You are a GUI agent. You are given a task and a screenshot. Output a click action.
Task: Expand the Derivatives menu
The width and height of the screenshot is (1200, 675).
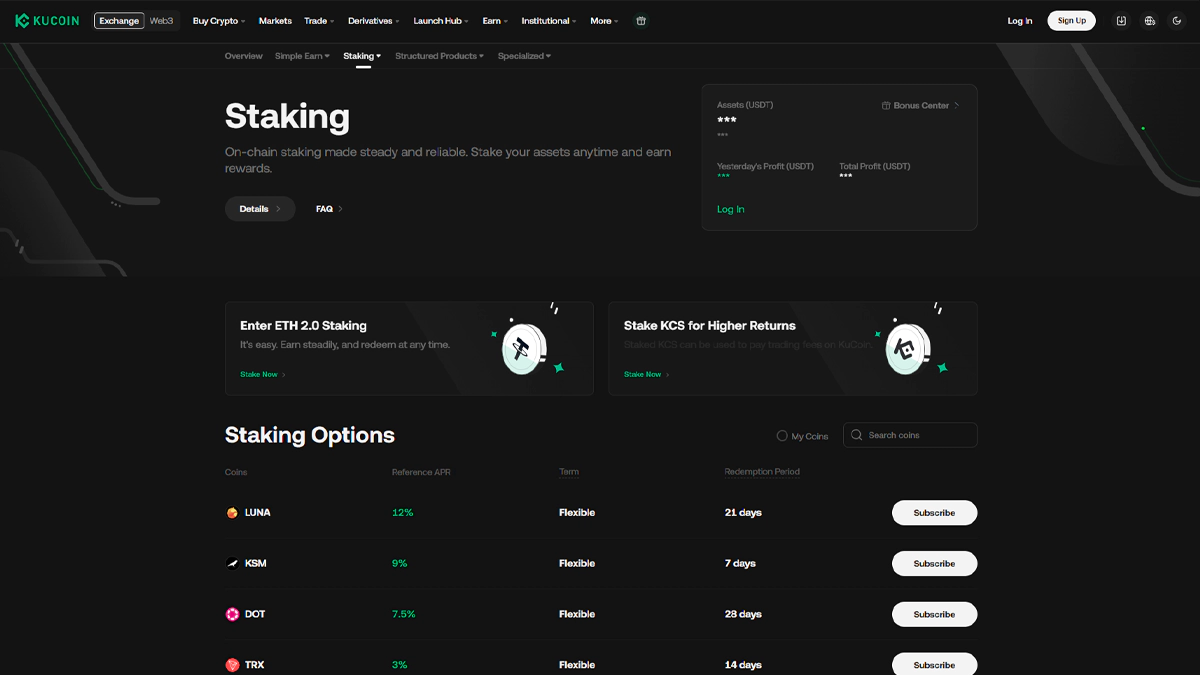pyautogui.click(x=373, y=21)
